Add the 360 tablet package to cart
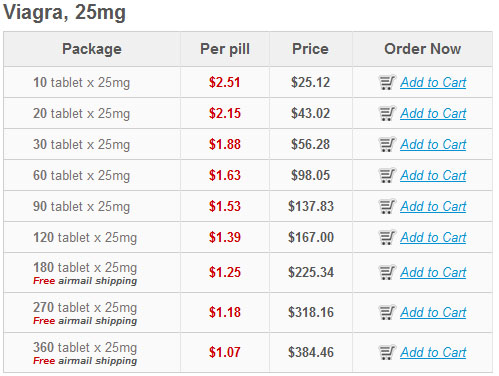 [x=433, y=352]
